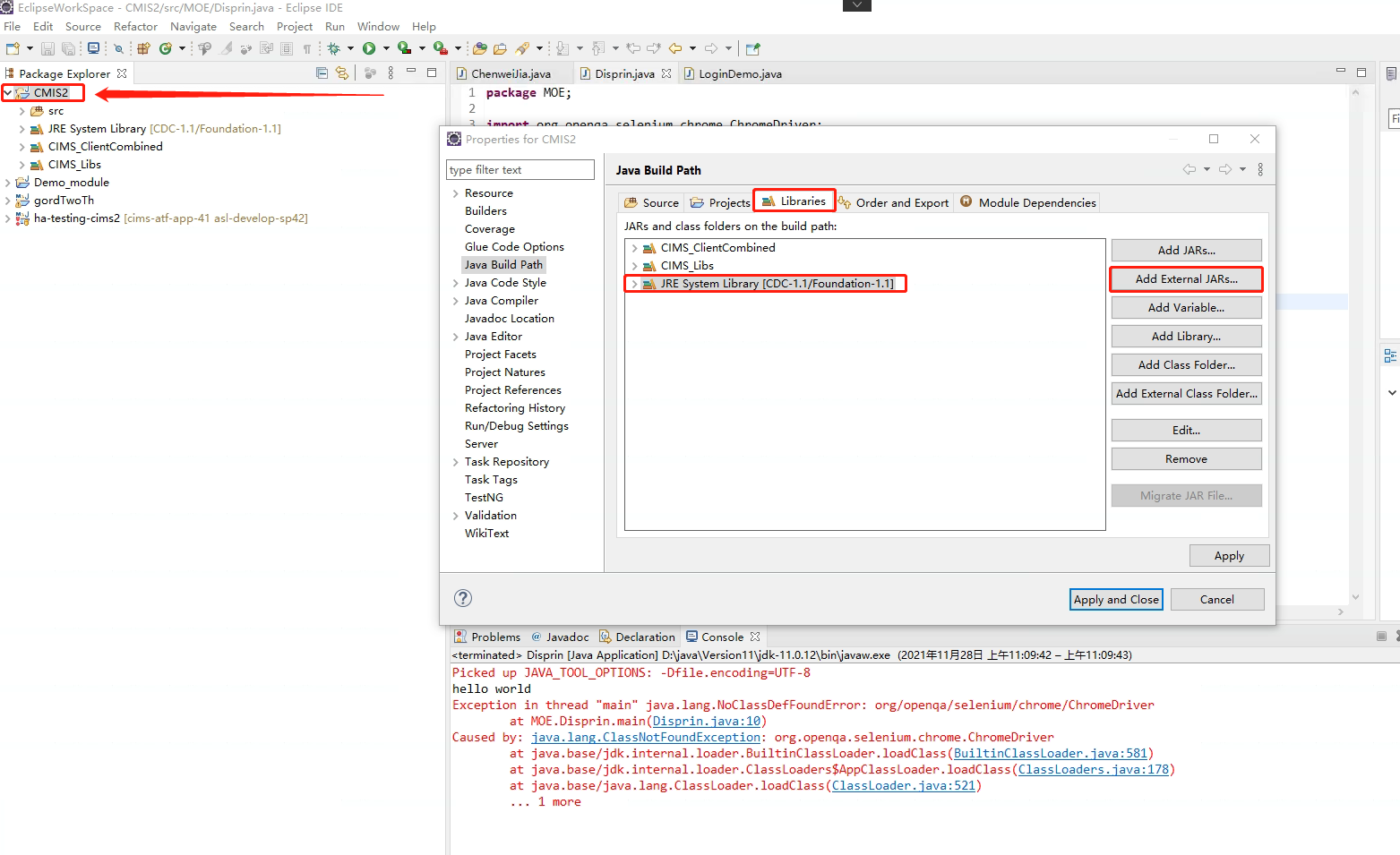The height and width of the screenshot is (855, 1400).
Task: Click back arrow in Properties dialog header
Action: 1190,169
